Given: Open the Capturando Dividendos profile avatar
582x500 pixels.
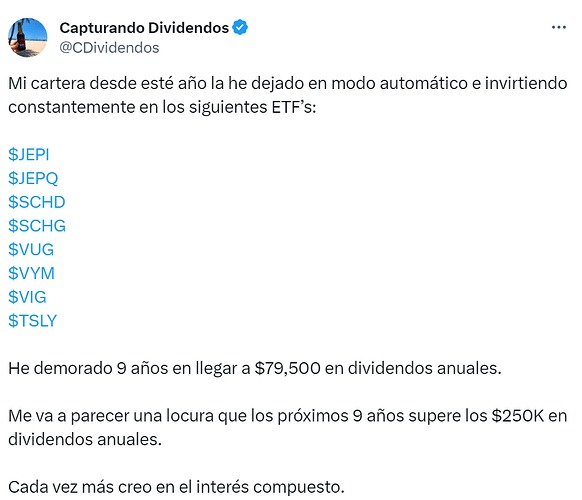Looking at the screenshot, I should click(x=27, y=37).
